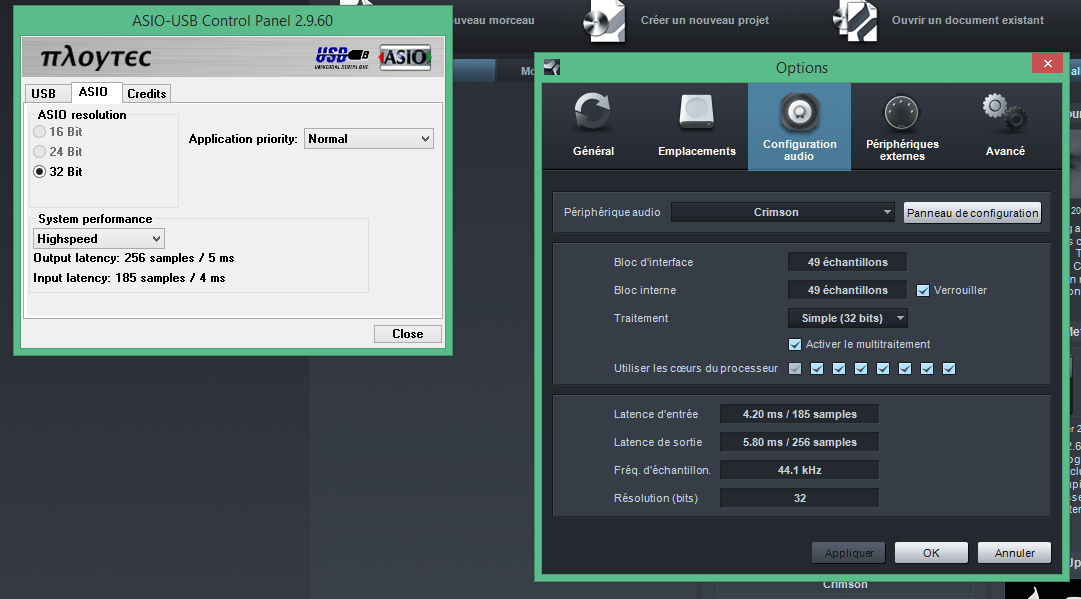Open the Emplacements drive icon tab

696,113
